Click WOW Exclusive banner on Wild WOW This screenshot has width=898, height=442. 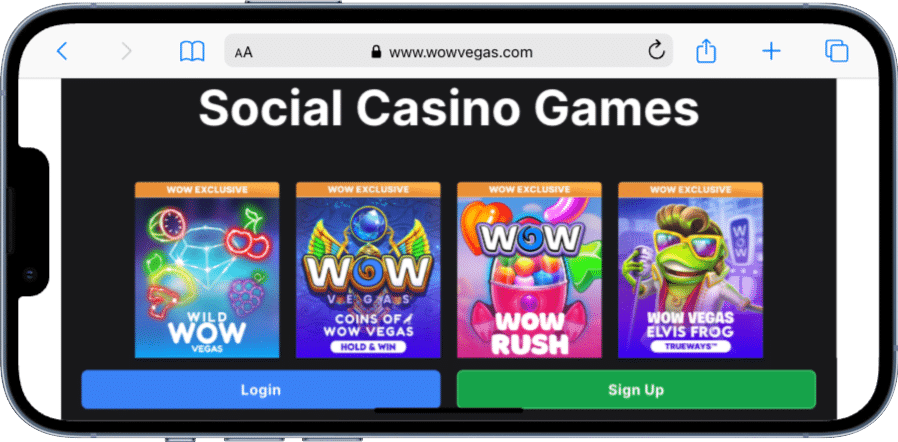tap(207, 190)
